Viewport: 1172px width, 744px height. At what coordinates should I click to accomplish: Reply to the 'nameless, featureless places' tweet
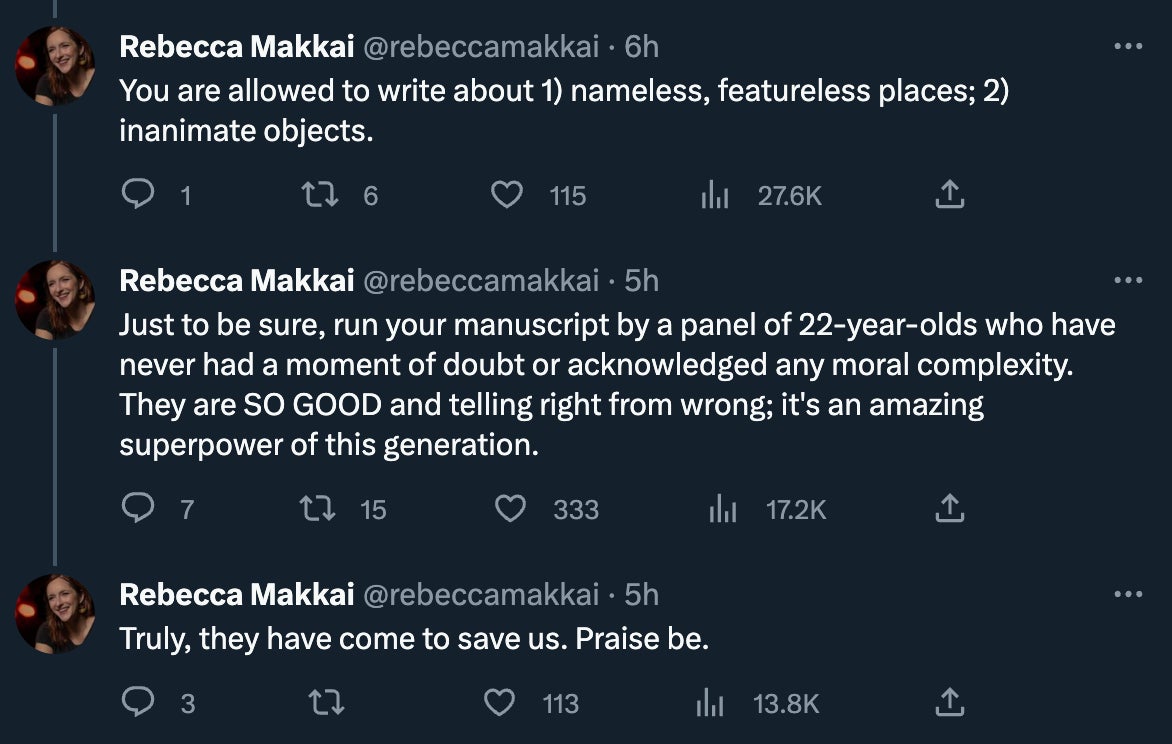tap(136, 195)
